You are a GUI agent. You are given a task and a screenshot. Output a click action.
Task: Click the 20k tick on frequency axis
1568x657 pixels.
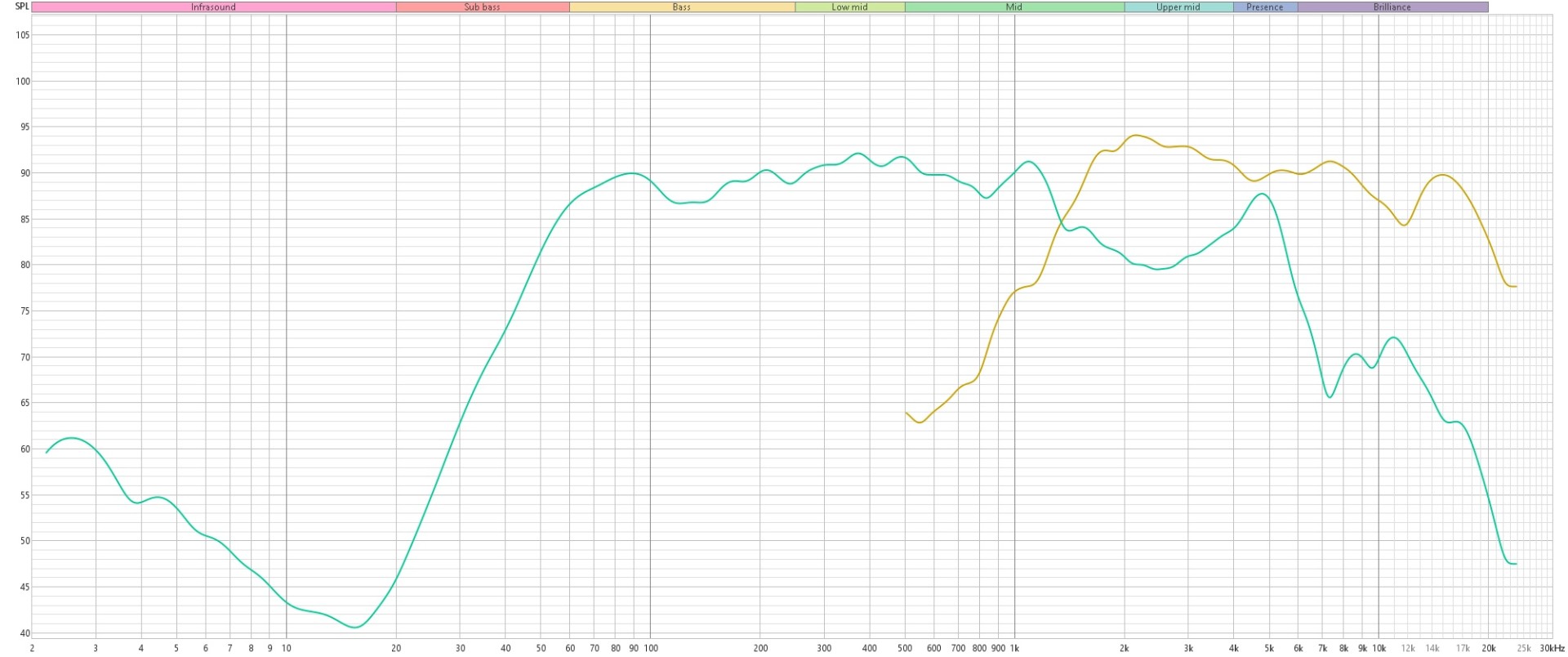[1489, 649]
